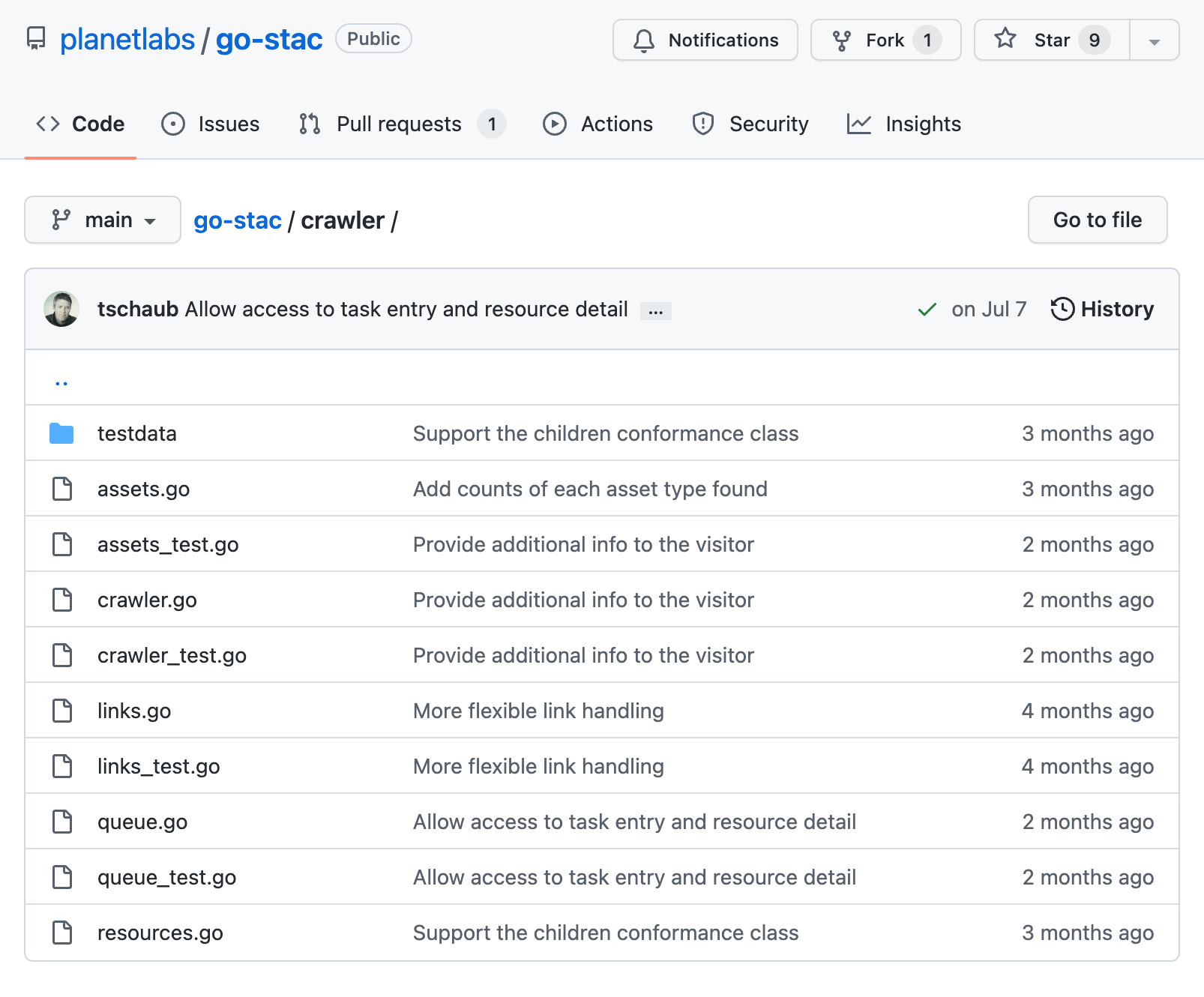Image resolution: width=1204 pixels, height=997 pixels.
Task: Open the commit date 'on Jul 7'
Action: coord(989,309)
